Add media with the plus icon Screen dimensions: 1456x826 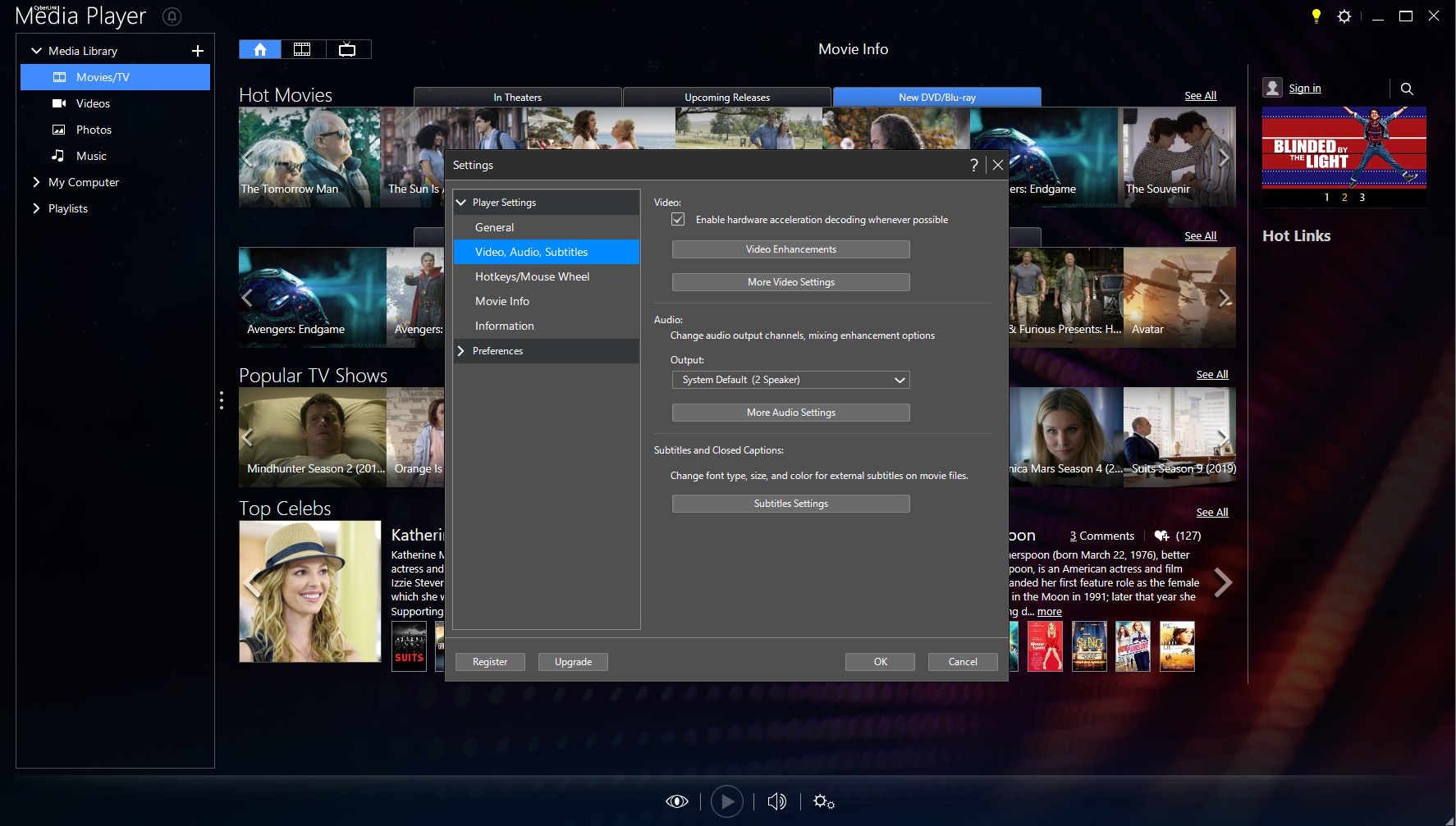click(x=197, y=51)
